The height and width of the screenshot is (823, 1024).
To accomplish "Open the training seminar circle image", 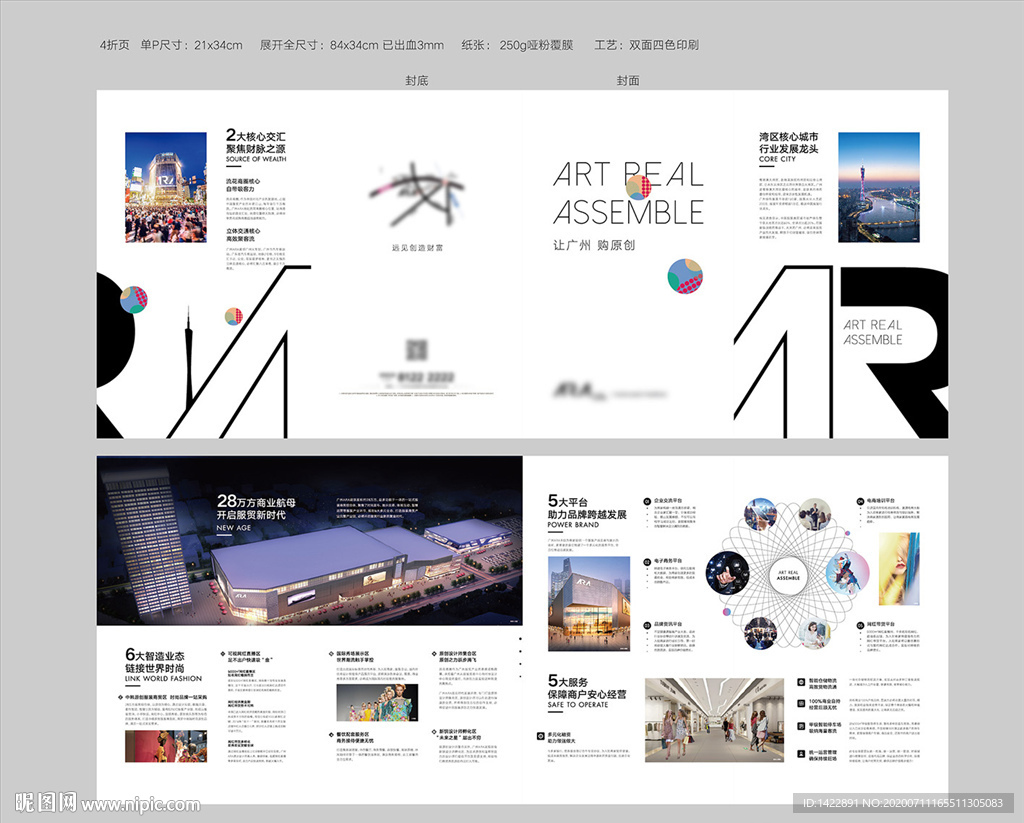I will (x=814, y=515).
